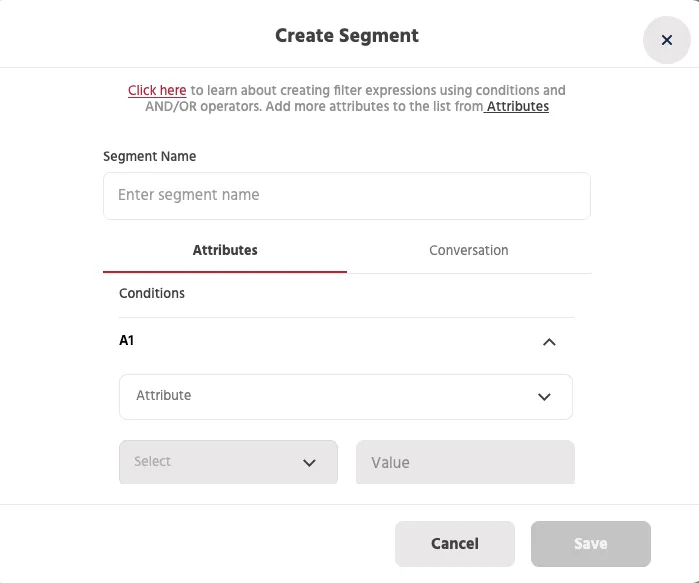Close the Create Segment dialog with X
Viewport: 699px width, 583px height.
[666, 40]
